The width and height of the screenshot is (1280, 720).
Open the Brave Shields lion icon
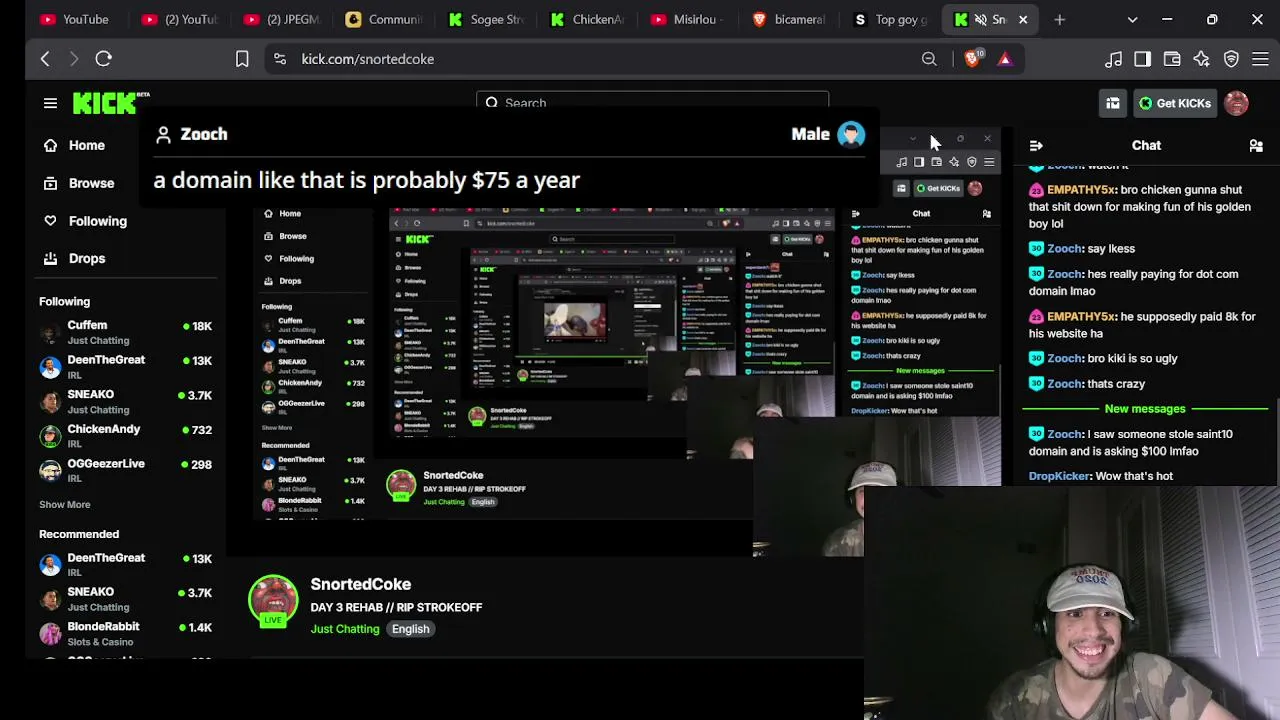[972, 59]
